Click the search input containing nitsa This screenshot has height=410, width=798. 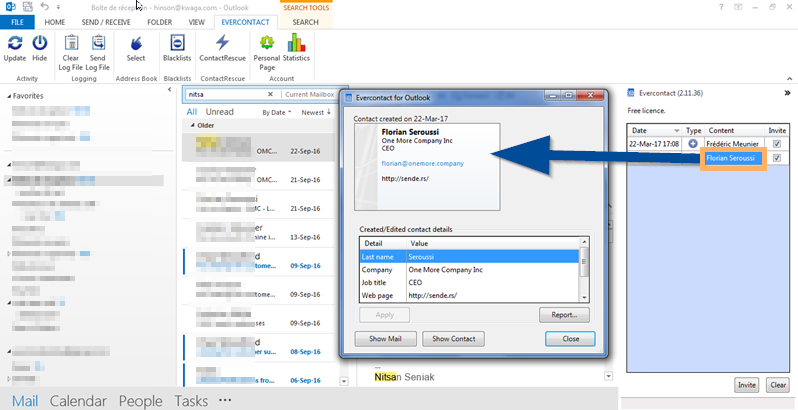(226, 94)
